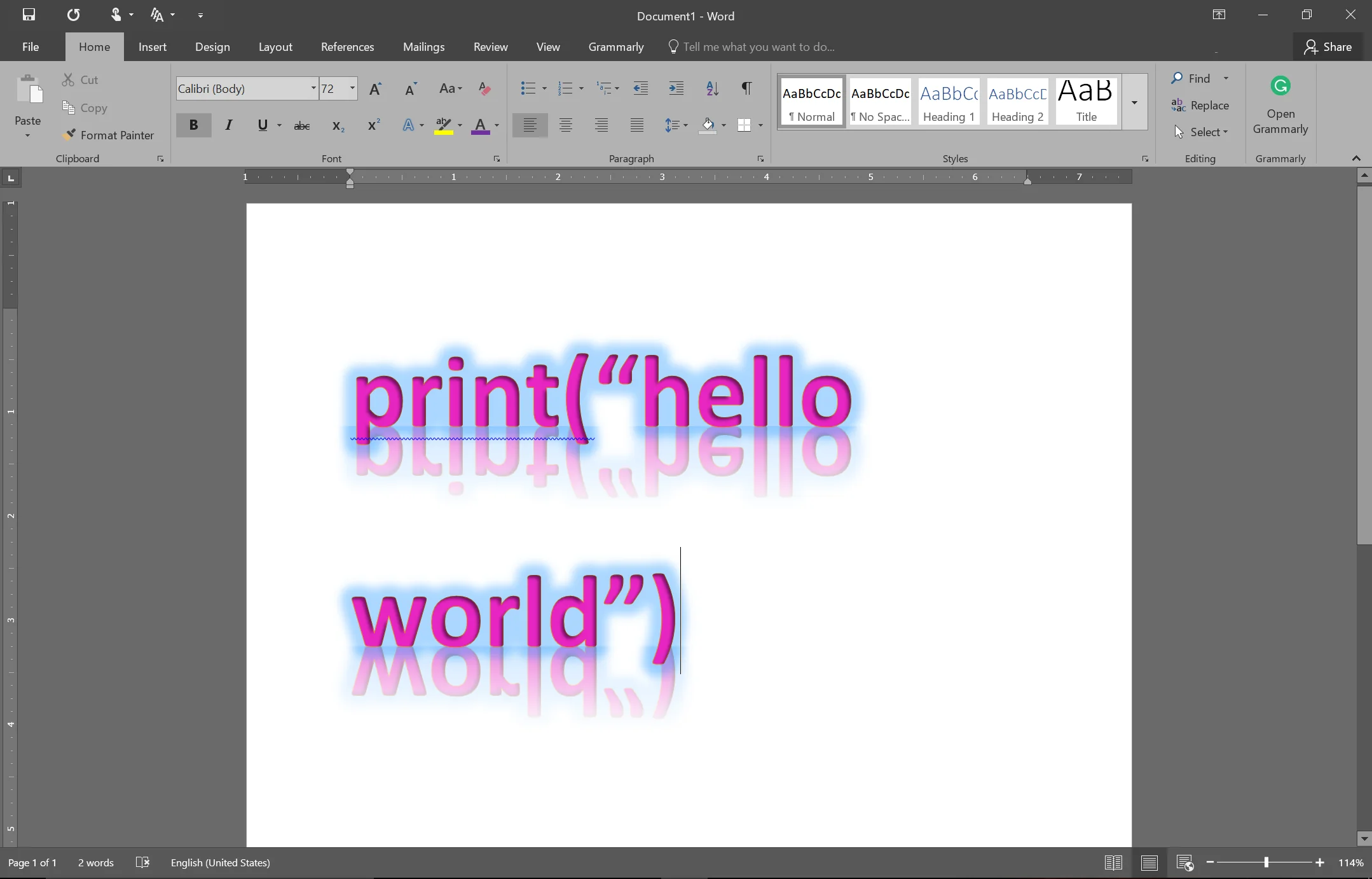Click the Format Painter brush icon
The image size is (1372, 879).
pos(69,135)
